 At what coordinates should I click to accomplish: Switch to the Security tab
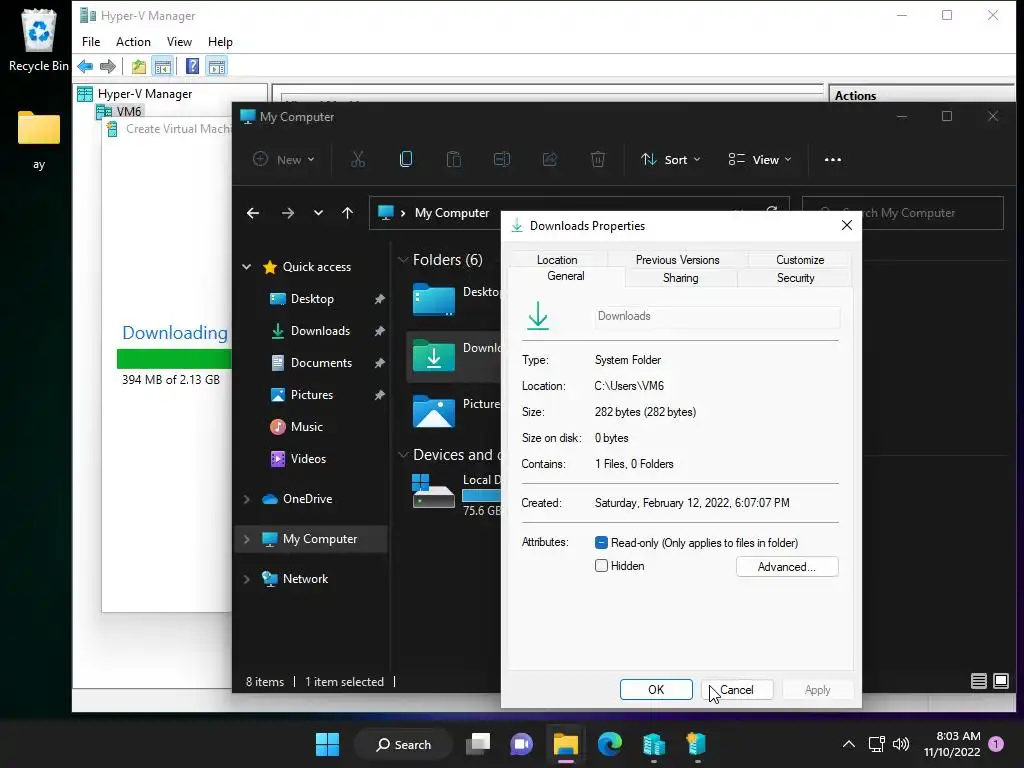[795, 278]
